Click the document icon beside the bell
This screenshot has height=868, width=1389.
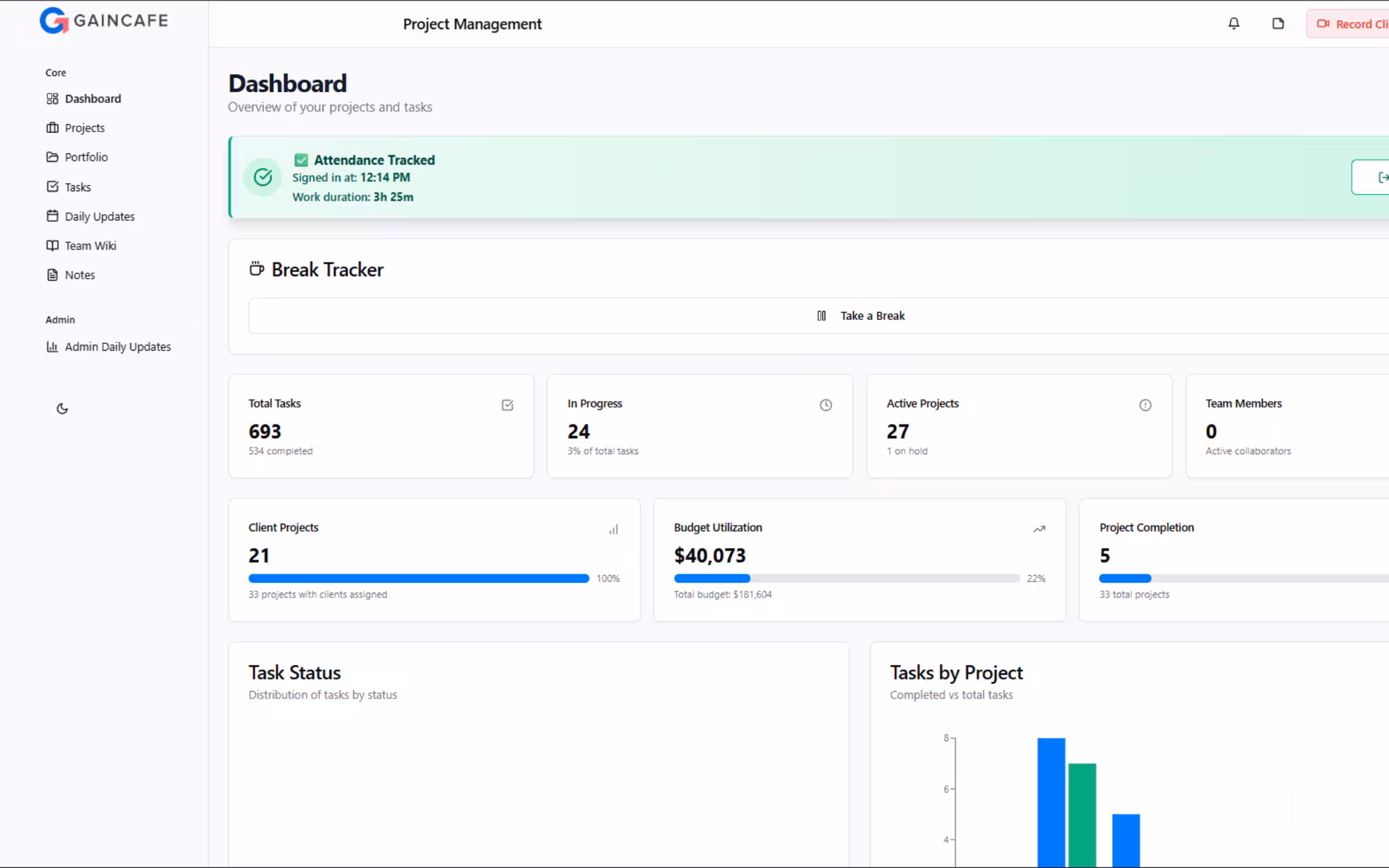(1278, 24)
